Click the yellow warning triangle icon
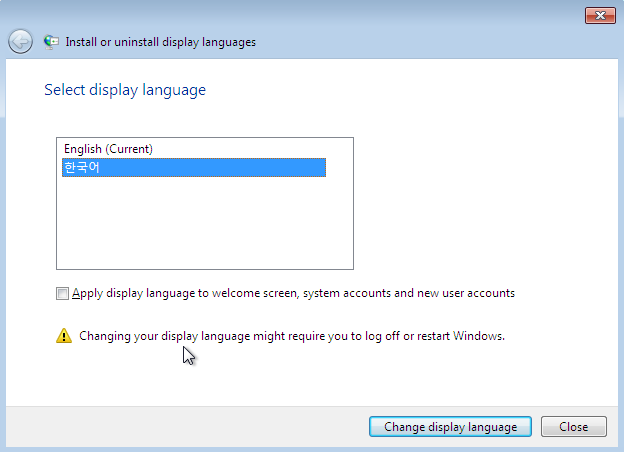624x452 pixels. tap(64, 336)
